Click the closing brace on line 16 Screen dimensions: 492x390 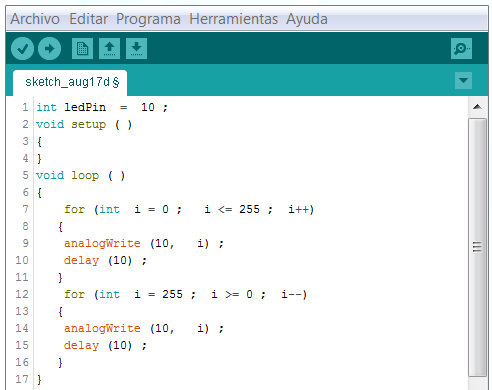tap(60, 363)
